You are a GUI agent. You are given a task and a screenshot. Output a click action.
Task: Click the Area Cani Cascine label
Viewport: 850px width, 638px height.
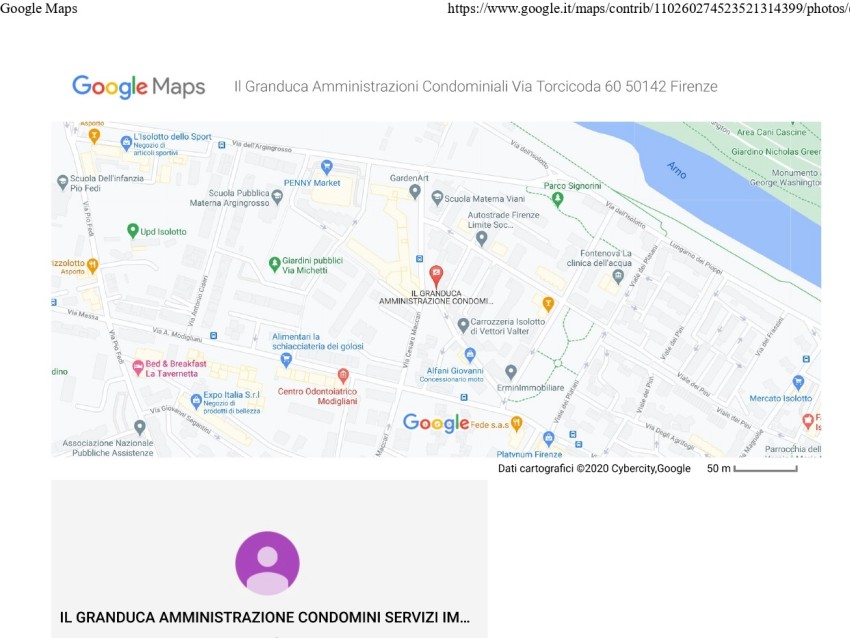(x=771, y=132)
